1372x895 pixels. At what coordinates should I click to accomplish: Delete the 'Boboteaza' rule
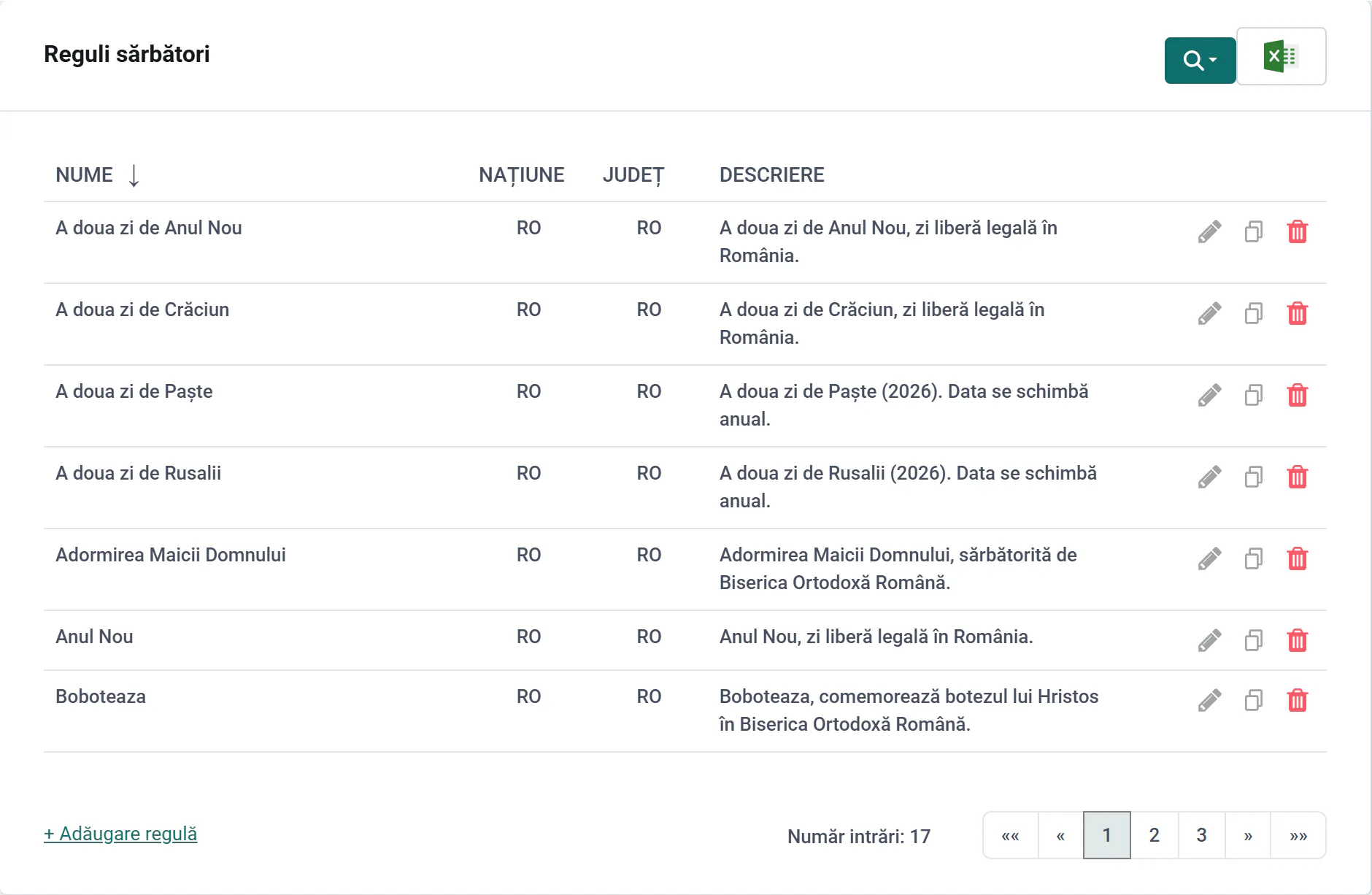tap(1298, 701)
